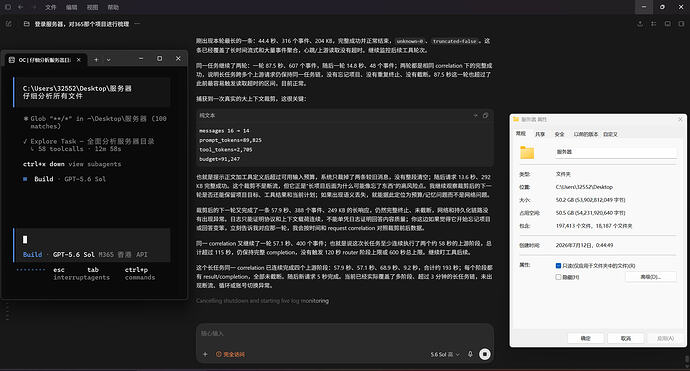
Task: Click the creation time value 2026年7月12日
Action: (584, 245)
